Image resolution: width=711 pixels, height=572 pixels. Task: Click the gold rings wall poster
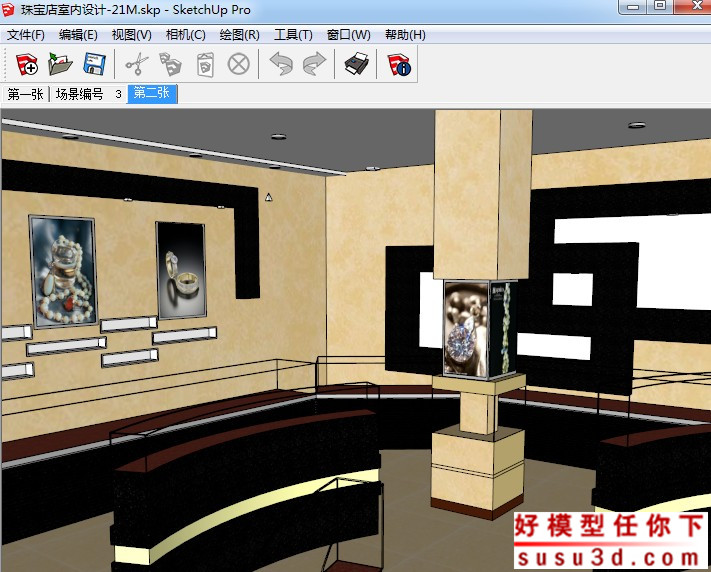point(181,270)
